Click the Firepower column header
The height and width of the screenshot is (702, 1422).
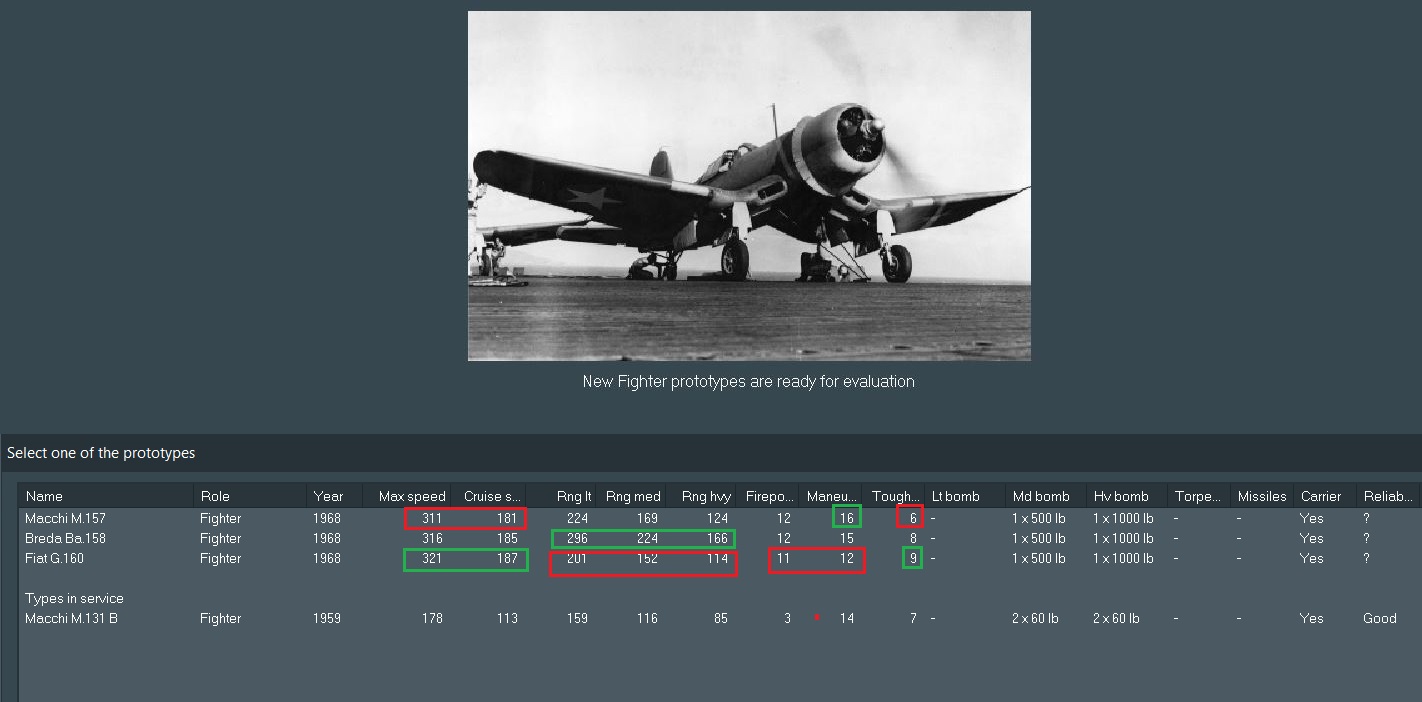(769, 496)
